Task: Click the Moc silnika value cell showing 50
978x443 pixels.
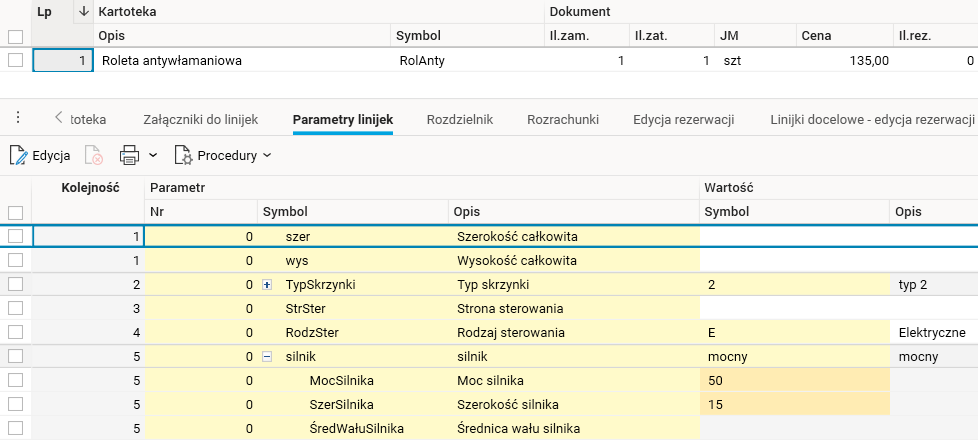Action: [x=793, y=381]
